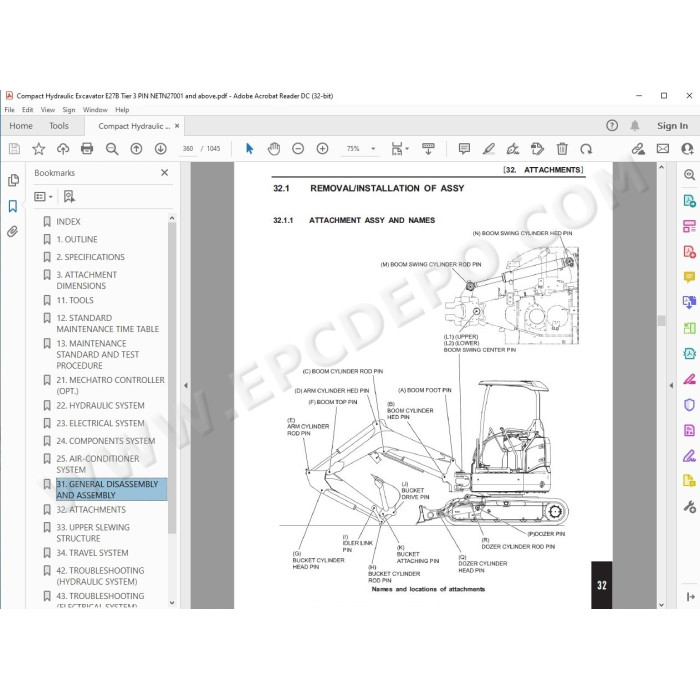Expand right tools pane arrow icon
700x700 pixels.
pos(690,596)
